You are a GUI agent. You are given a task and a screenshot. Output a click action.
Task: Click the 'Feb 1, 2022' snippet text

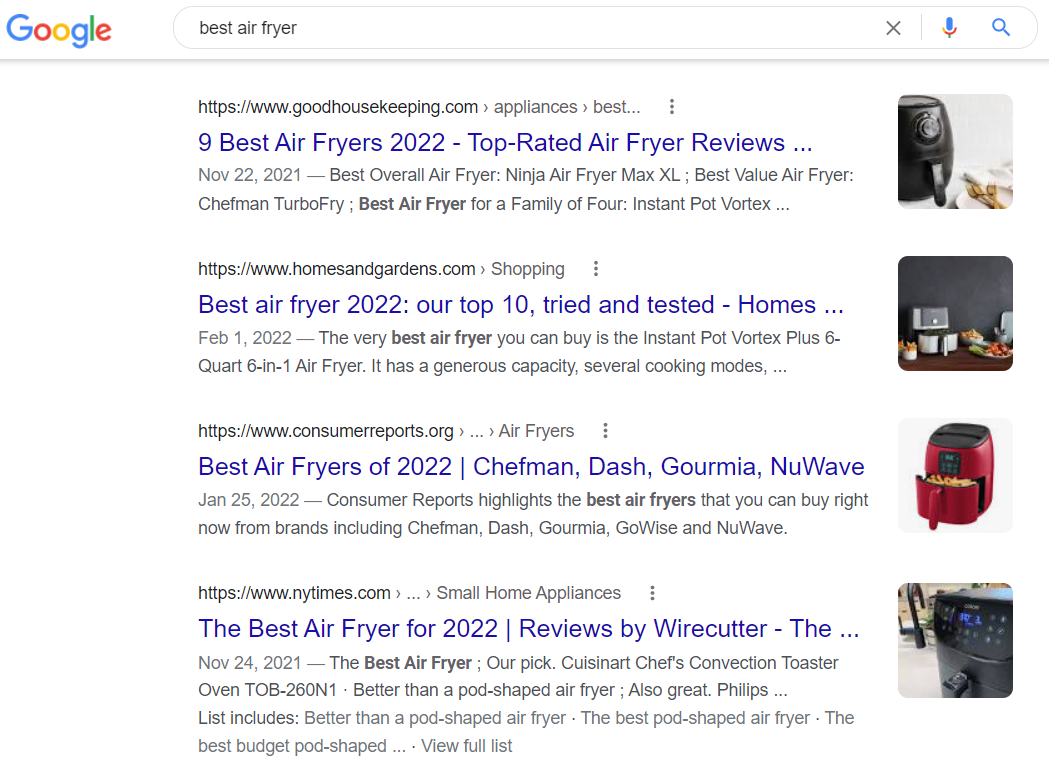click(245, 338)
